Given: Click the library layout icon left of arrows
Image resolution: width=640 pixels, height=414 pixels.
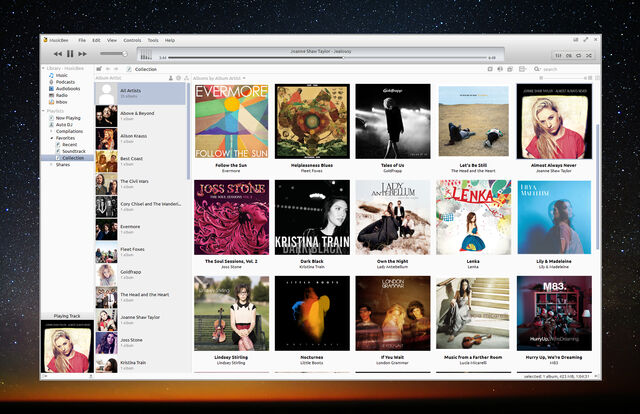Looking at the screenshot, I should (99, 69).
